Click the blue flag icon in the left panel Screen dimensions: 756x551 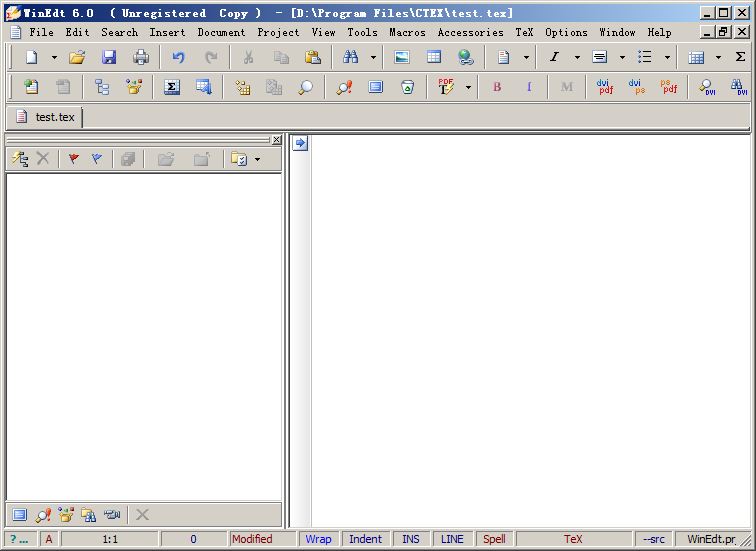(97, 159)
